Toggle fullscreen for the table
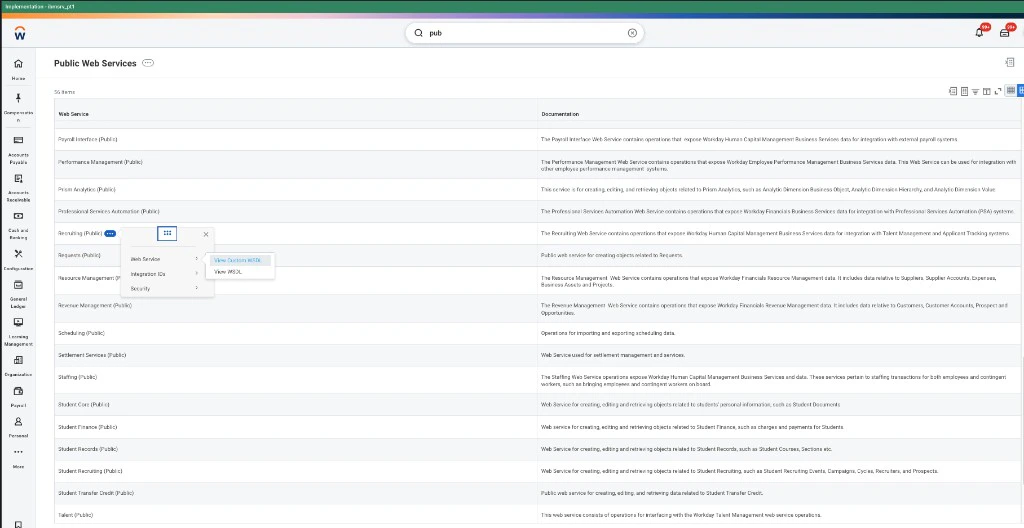1024x528 pixels. (x=997, y=91)
